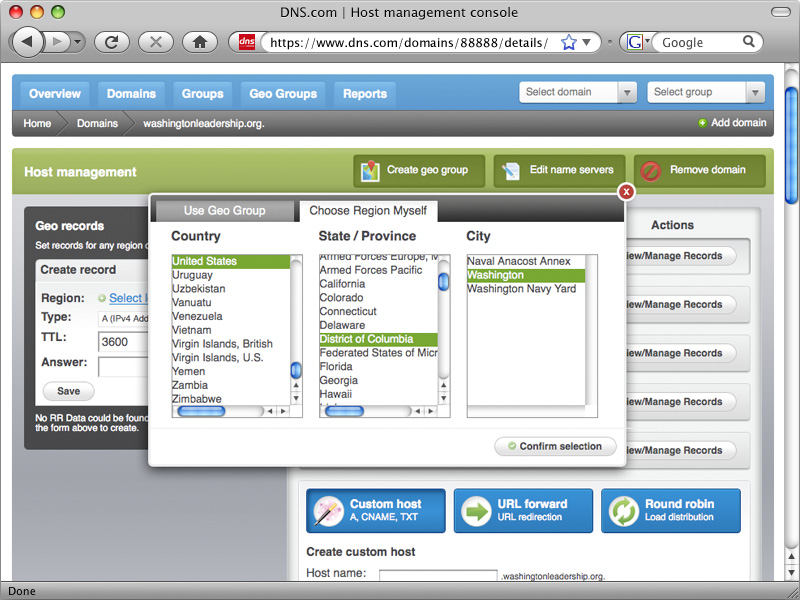This screenshot has height=600, width=800.
Task: Go forward with the browser forward arrow
Action: 57,41
